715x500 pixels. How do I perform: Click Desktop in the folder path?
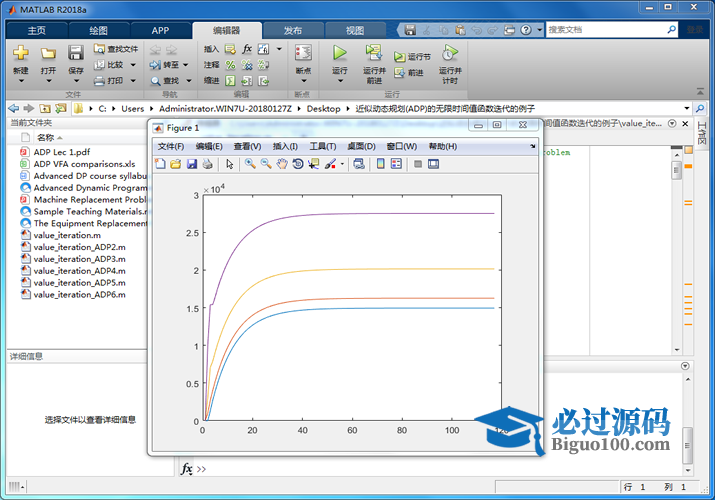click(323, 108)
